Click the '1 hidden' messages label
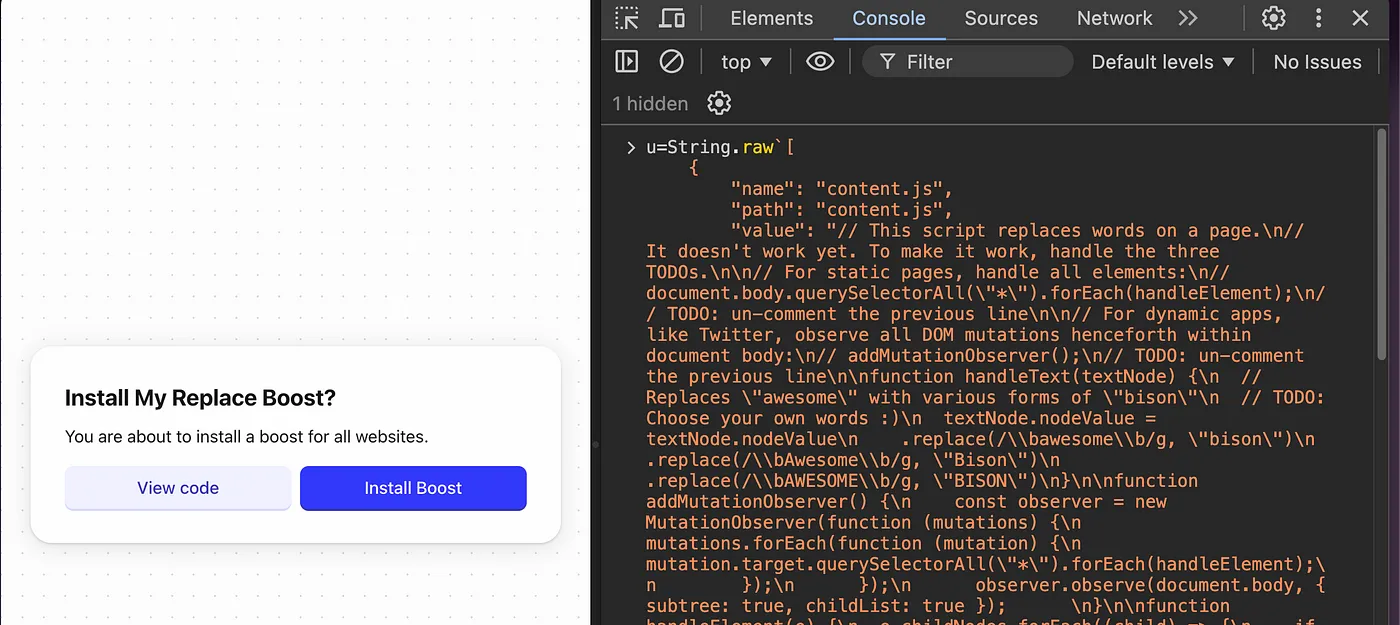Image resolution: width=1400 pixels, height=625 pixels. pos(650,103)
